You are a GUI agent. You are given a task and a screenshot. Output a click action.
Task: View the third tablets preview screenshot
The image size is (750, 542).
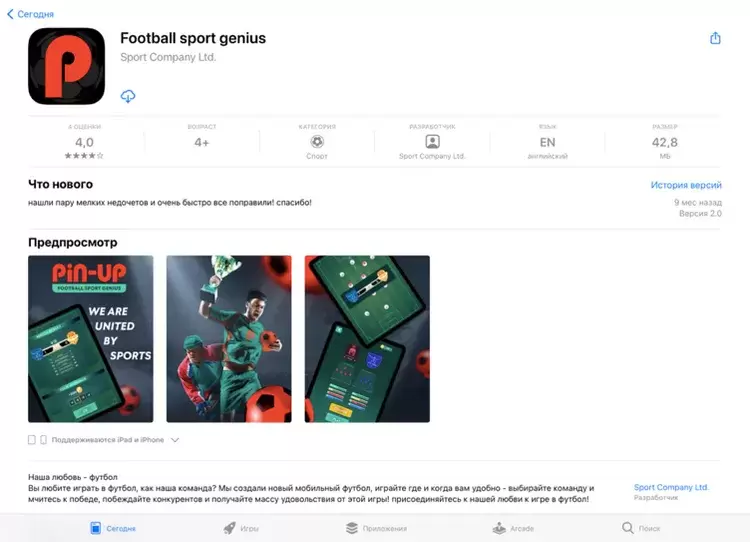tap(367, 339)
